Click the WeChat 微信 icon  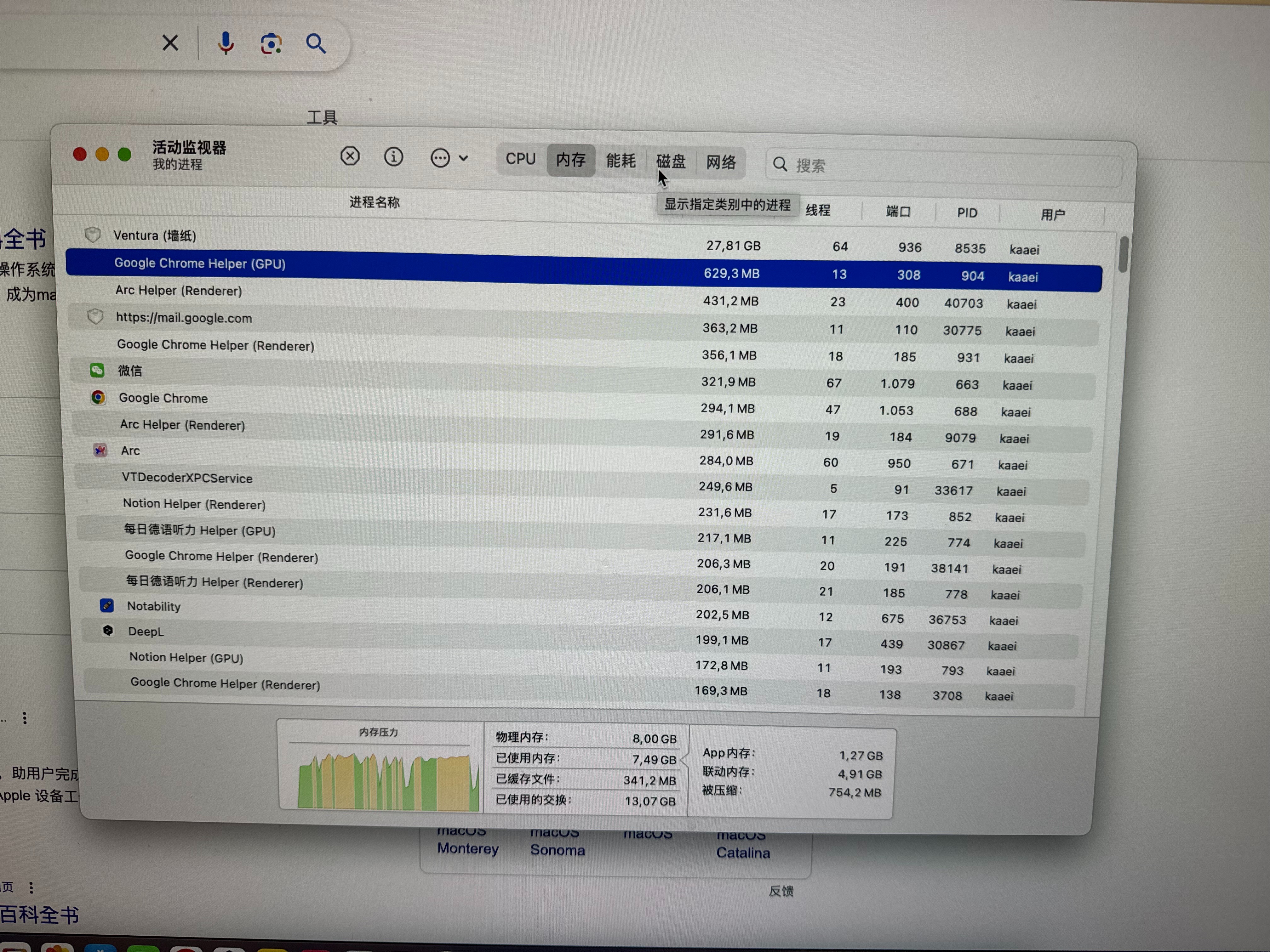coord(97,370)
